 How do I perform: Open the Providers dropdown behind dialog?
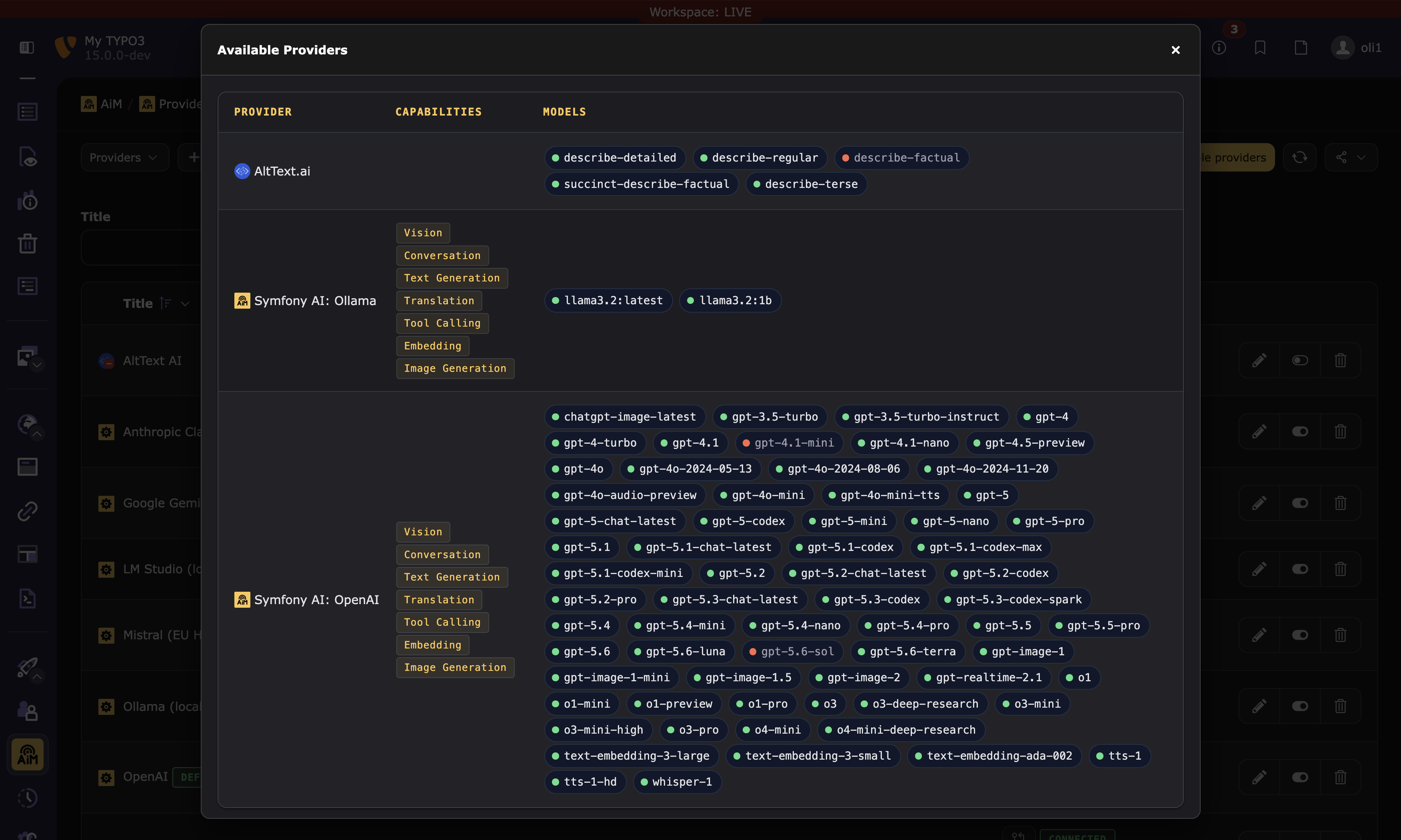point(124,158)
